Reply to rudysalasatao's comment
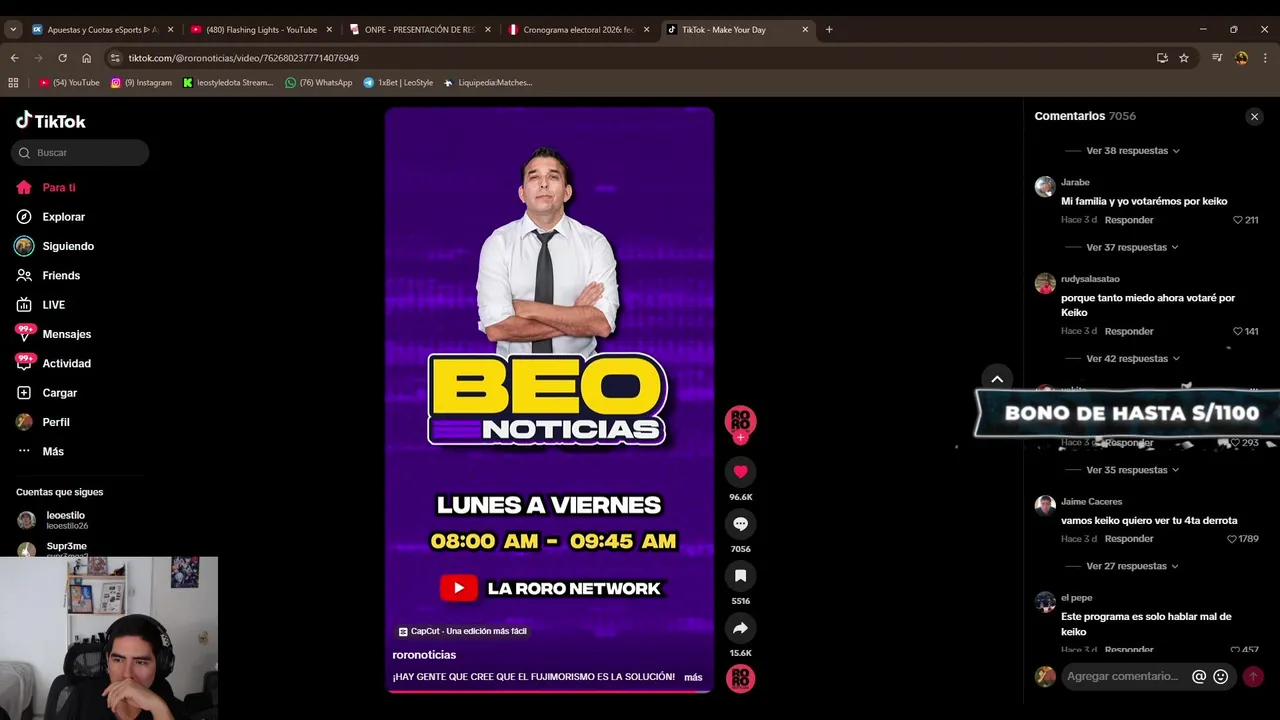The width and height of the screenshot is (1280, 720). pos(1129,331)
